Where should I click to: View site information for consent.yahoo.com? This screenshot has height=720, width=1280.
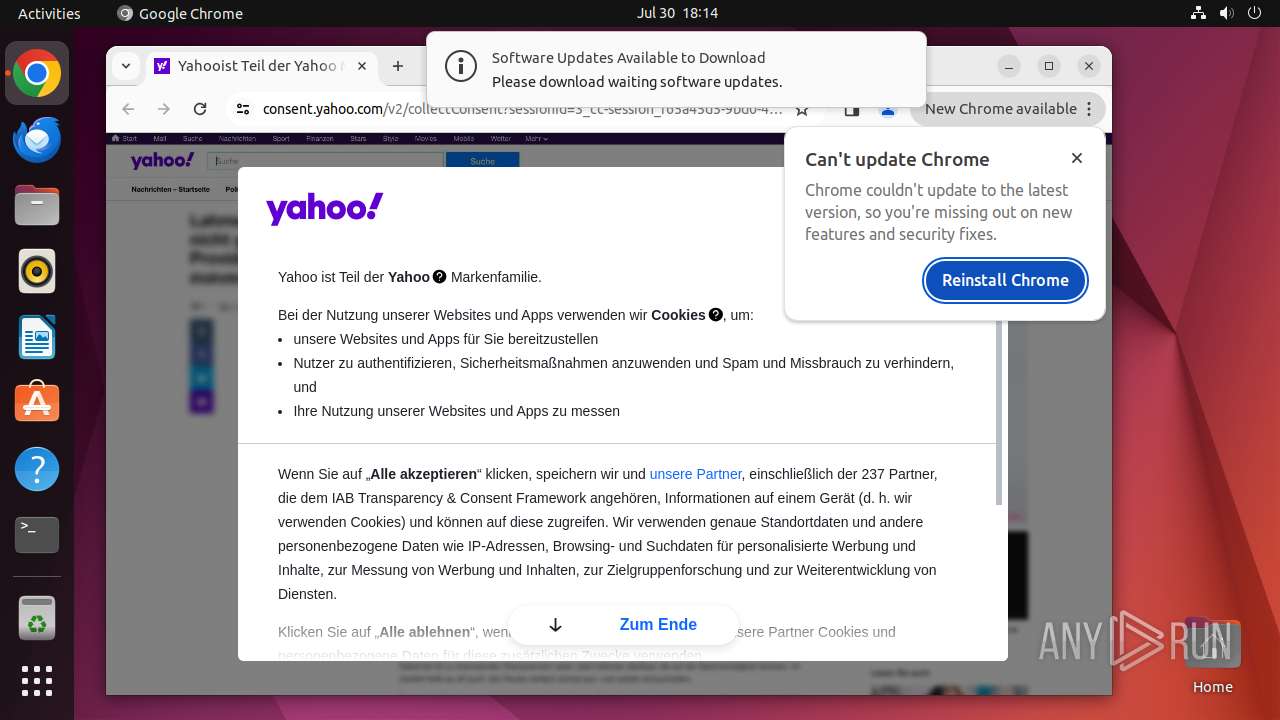coord(242,109)
